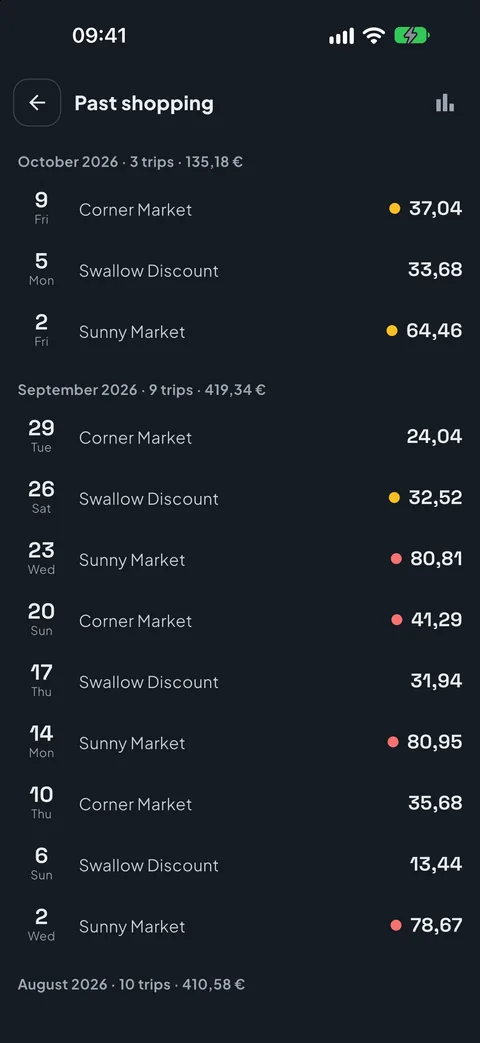Tap the August 2026 section header
The image size is (480, 1043).
click(131, 984)
